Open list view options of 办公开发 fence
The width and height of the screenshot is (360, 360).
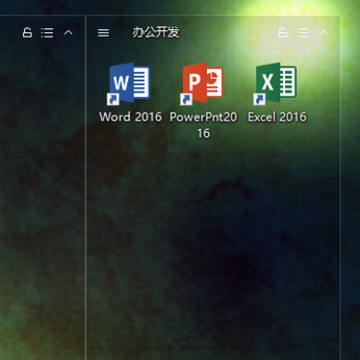coord(303,33)
